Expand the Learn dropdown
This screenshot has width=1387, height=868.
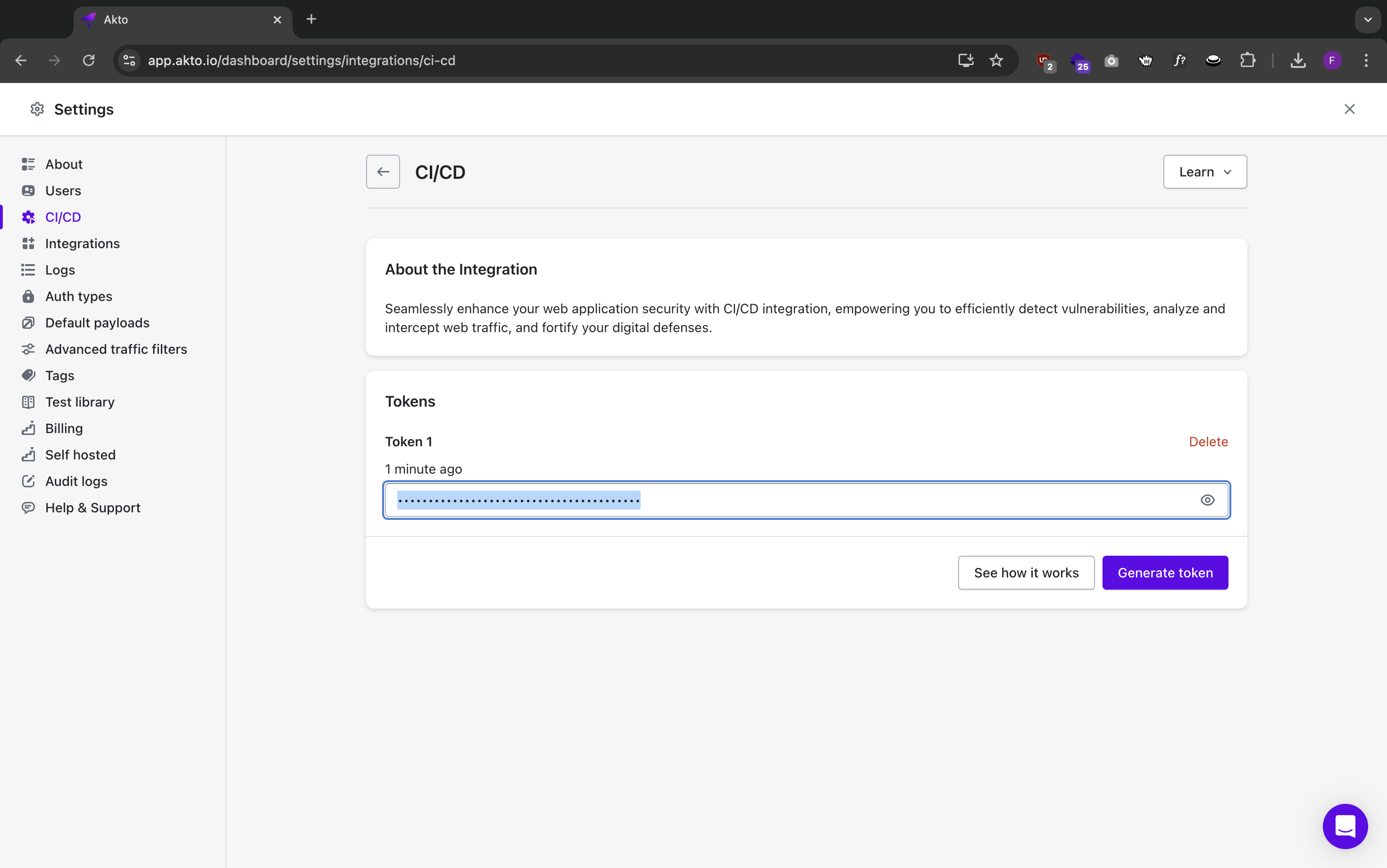[x=1204, y=172]
